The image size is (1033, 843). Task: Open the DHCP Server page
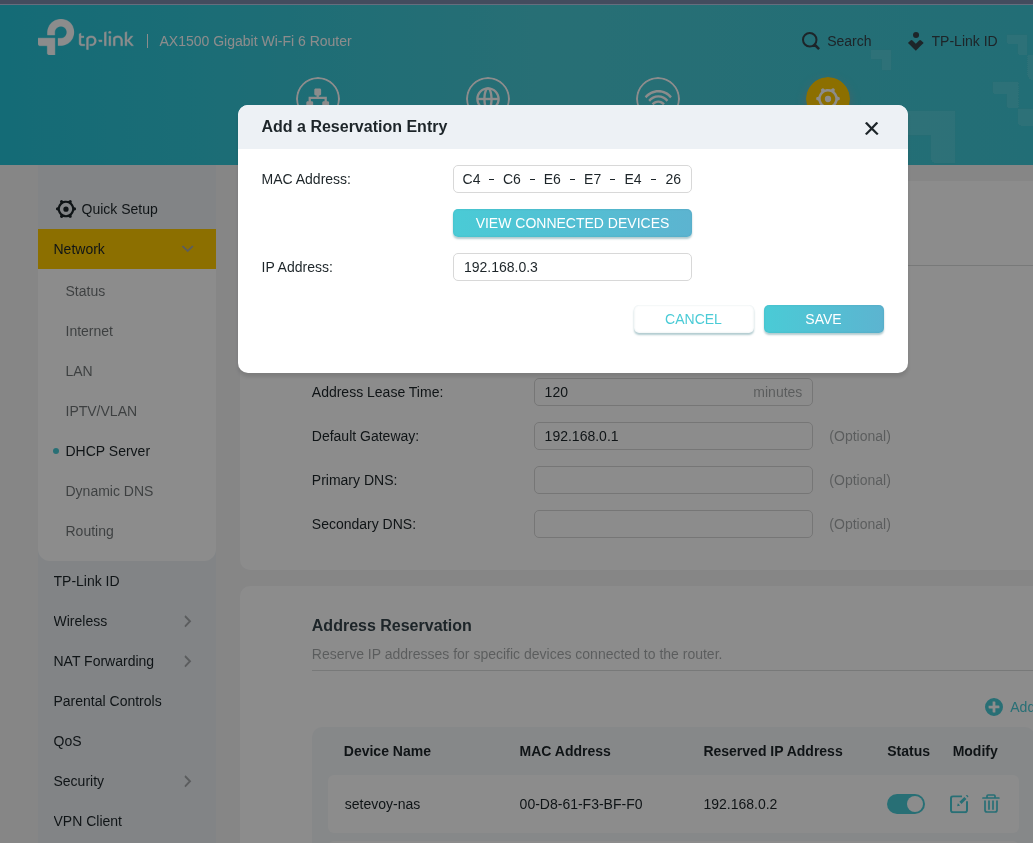107,451
